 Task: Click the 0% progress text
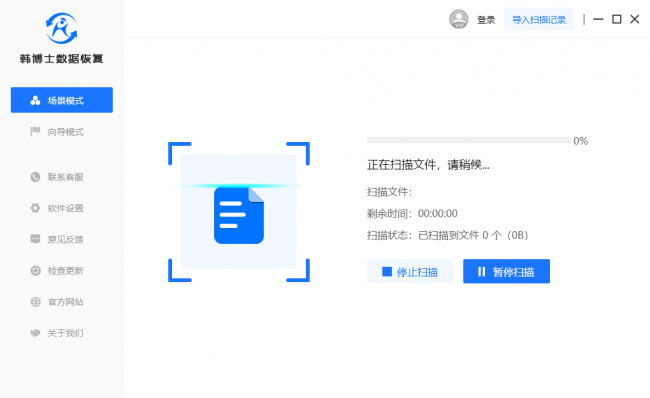point(580,141)
